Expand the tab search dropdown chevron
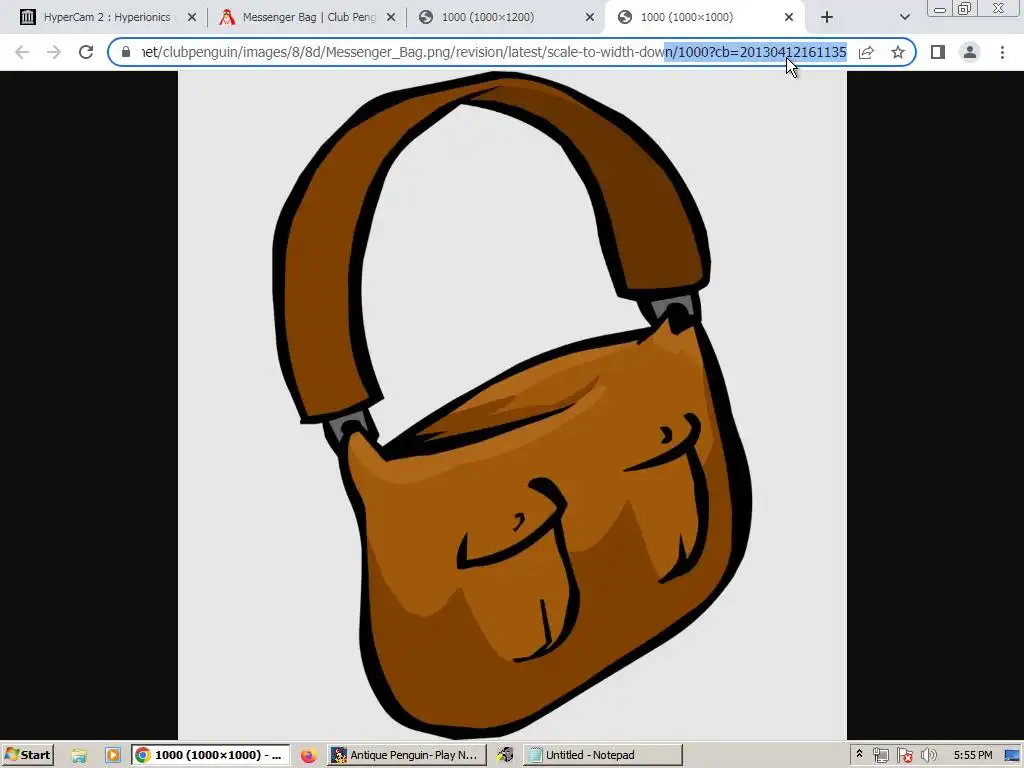Screen dimensions: 1024x768 point(904,18)
